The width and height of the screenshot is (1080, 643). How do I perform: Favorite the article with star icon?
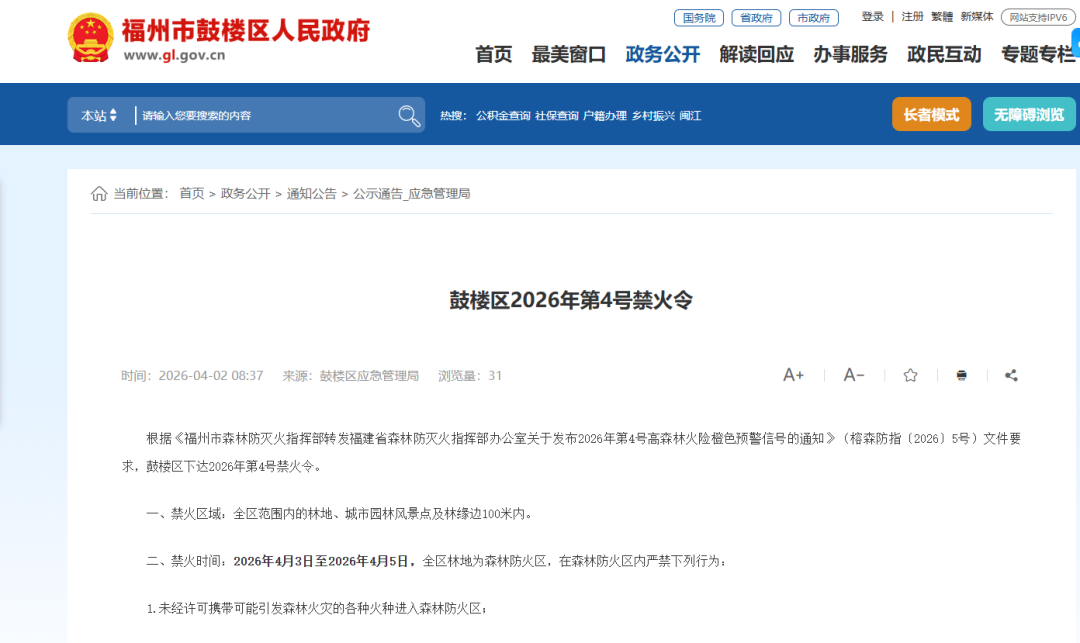click(911, 375)
